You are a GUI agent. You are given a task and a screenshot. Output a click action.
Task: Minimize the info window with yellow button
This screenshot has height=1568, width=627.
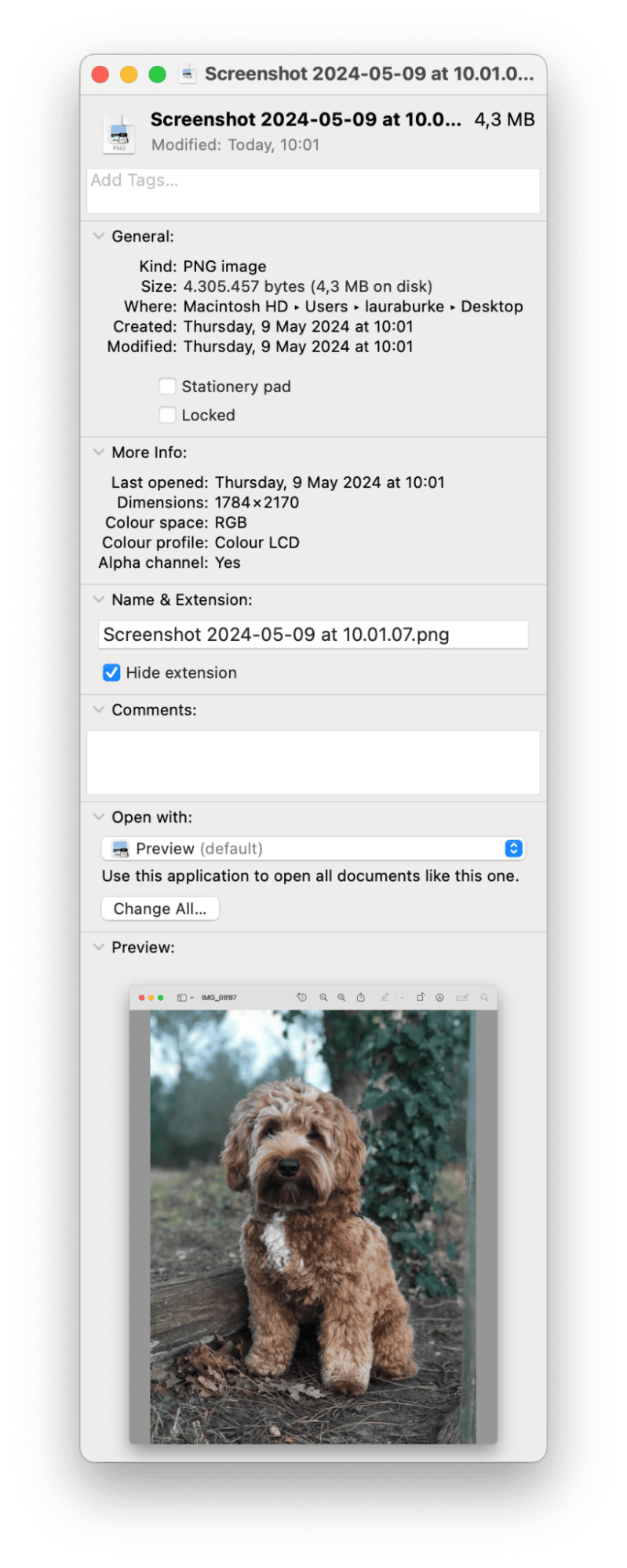pos(129,75)
